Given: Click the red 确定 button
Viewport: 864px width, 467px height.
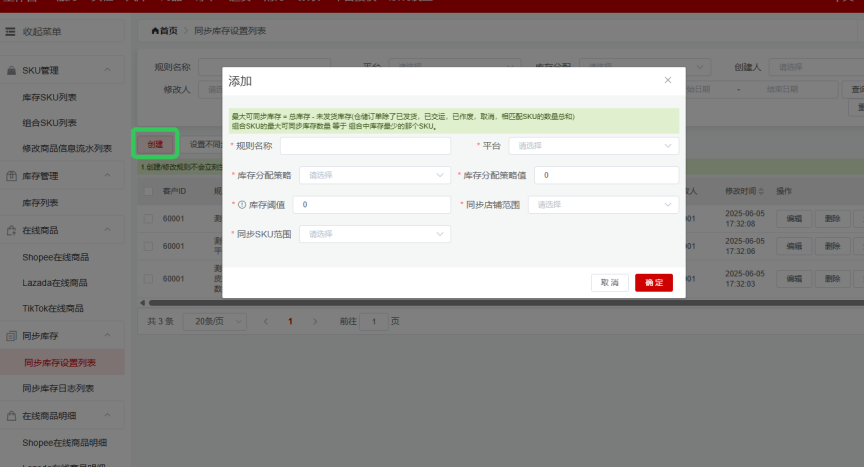Looking at the screenshot, I should 653,283.
